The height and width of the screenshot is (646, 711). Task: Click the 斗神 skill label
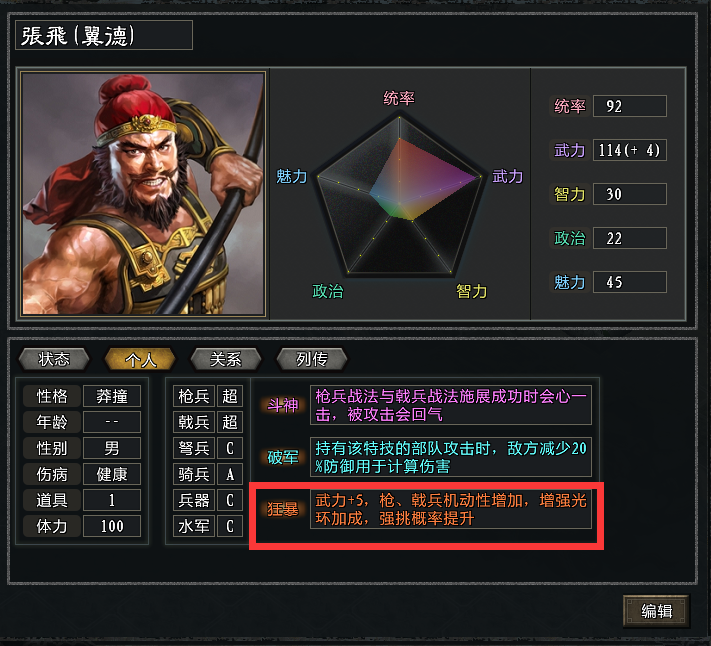pyautogui.click(x=282, y=405)
